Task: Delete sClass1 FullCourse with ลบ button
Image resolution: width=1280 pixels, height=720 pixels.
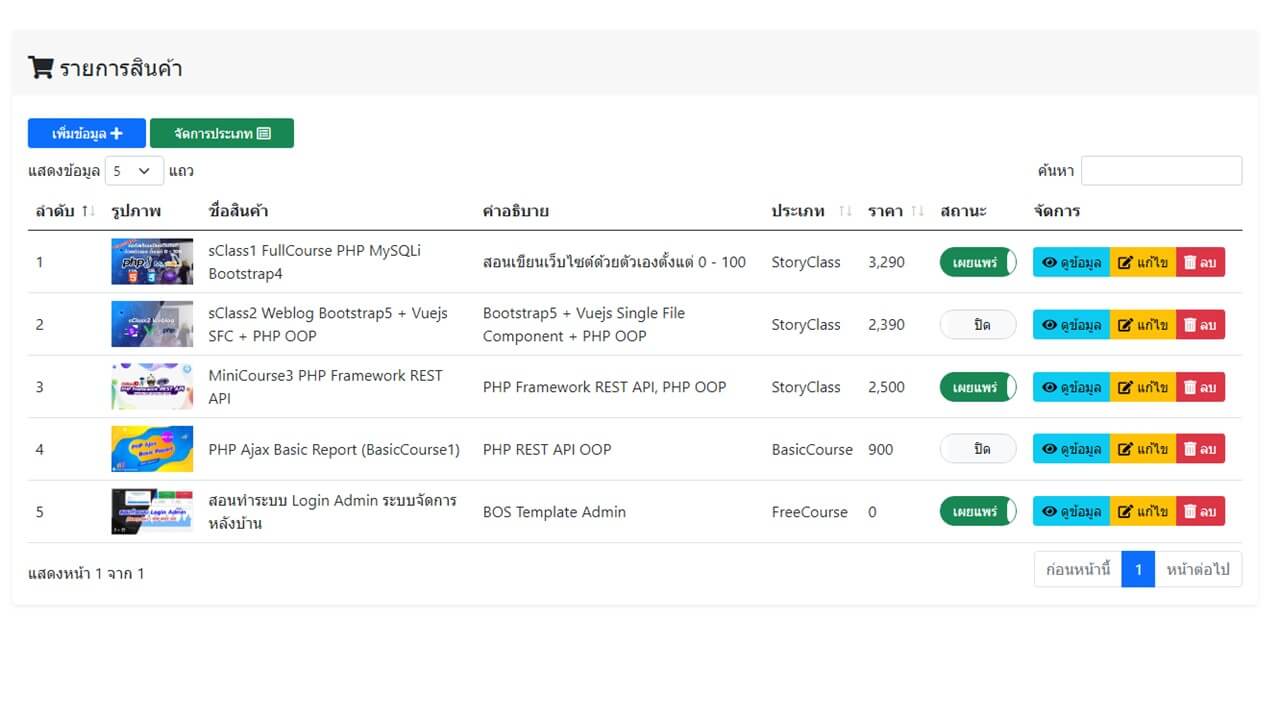Action: click(1200, 262)
